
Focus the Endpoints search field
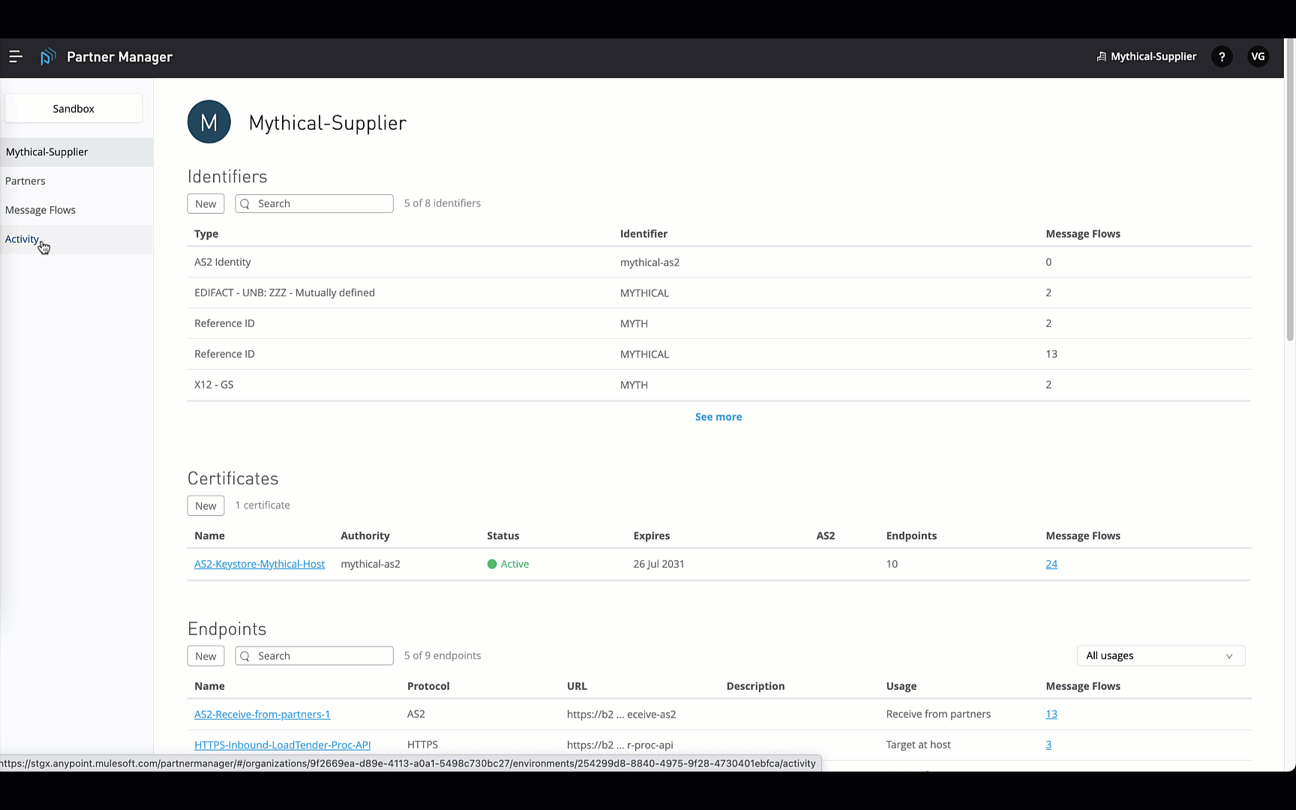pyautogui.click(x=314, y=656)
